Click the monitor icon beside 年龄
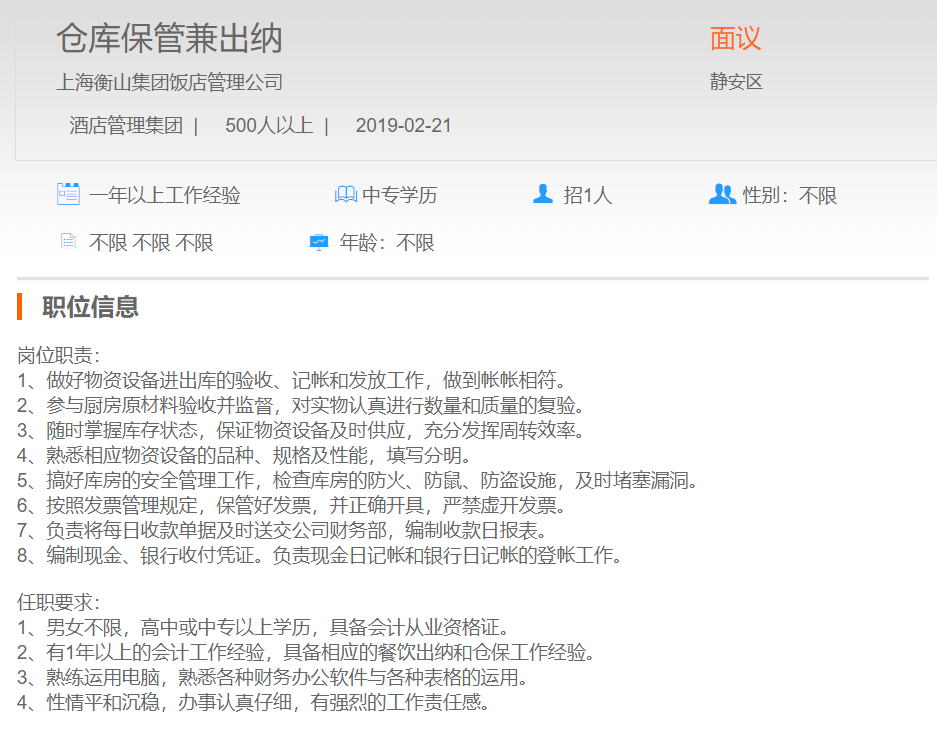937x744 pixels. 319,242
